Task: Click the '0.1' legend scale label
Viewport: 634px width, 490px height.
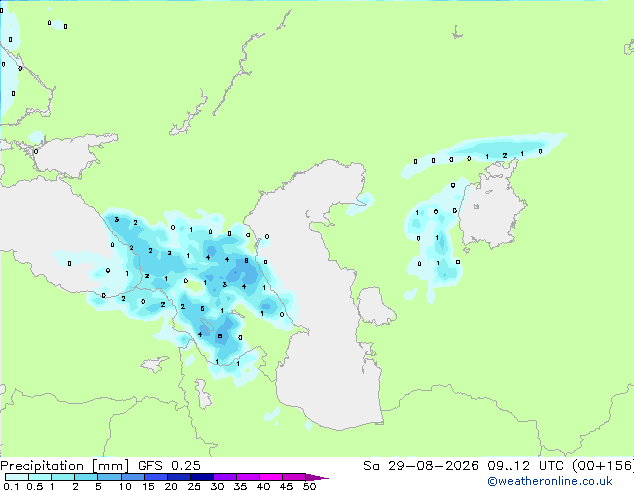Action: [11, 486]
